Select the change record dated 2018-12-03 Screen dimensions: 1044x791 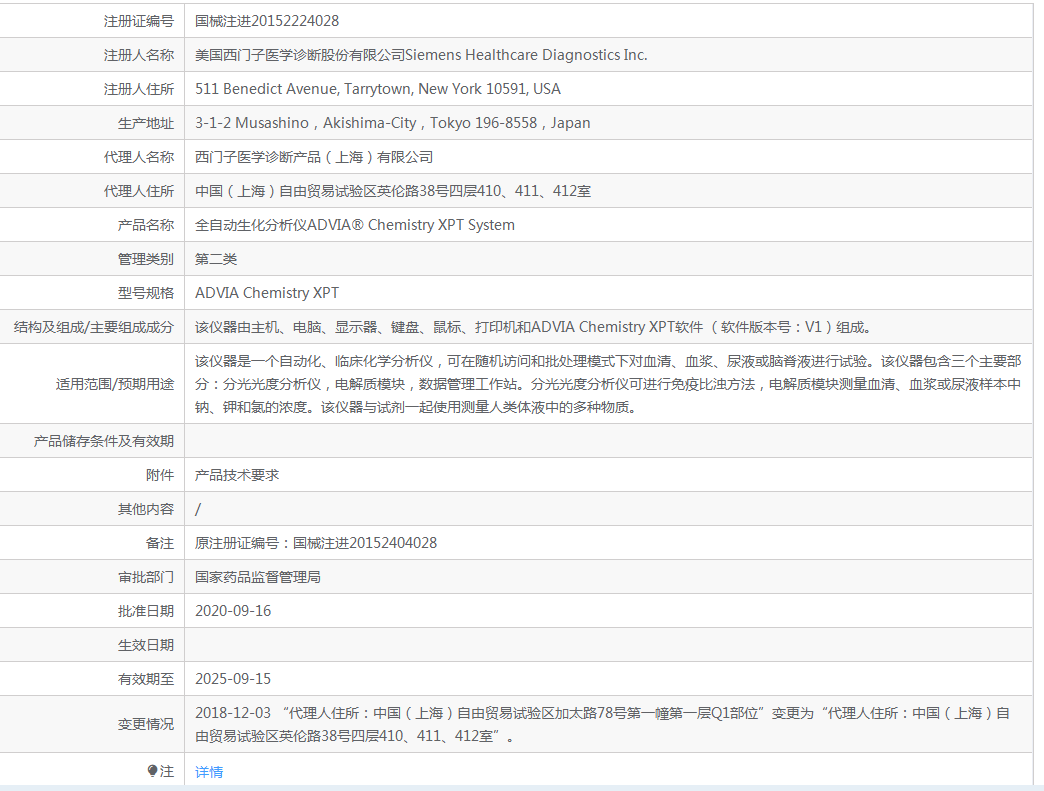pyautogui.click(x=603, y=724)
